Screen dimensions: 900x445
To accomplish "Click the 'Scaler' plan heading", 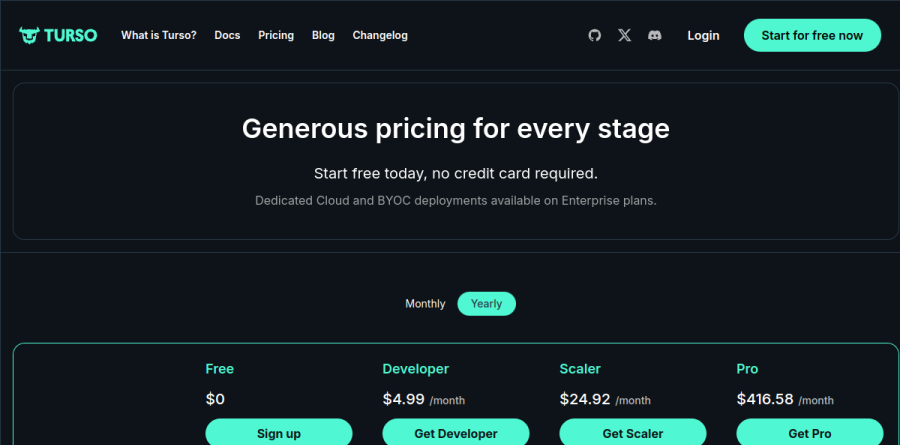I will point(580,369).
